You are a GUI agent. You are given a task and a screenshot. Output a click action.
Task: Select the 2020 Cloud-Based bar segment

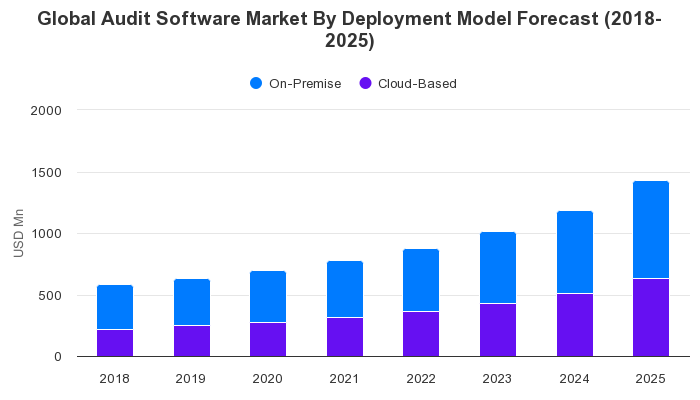268,340
